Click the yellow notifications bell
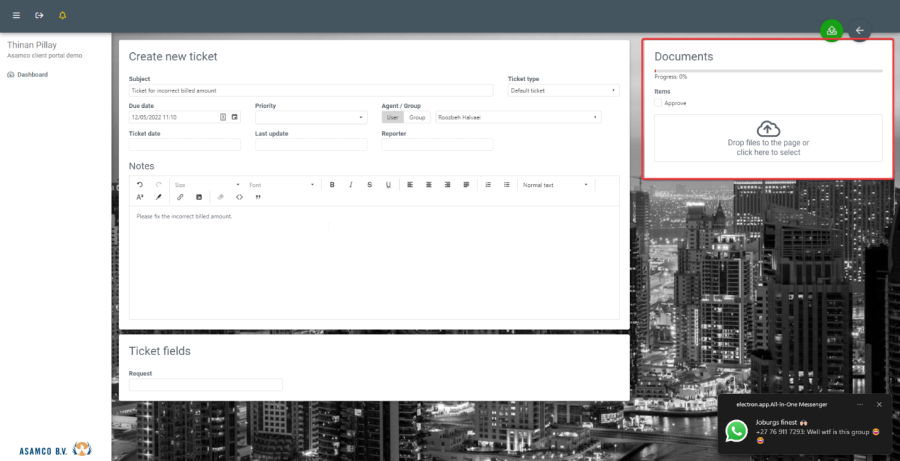This screenshot has height=461, width=900. tap(63, 16)
